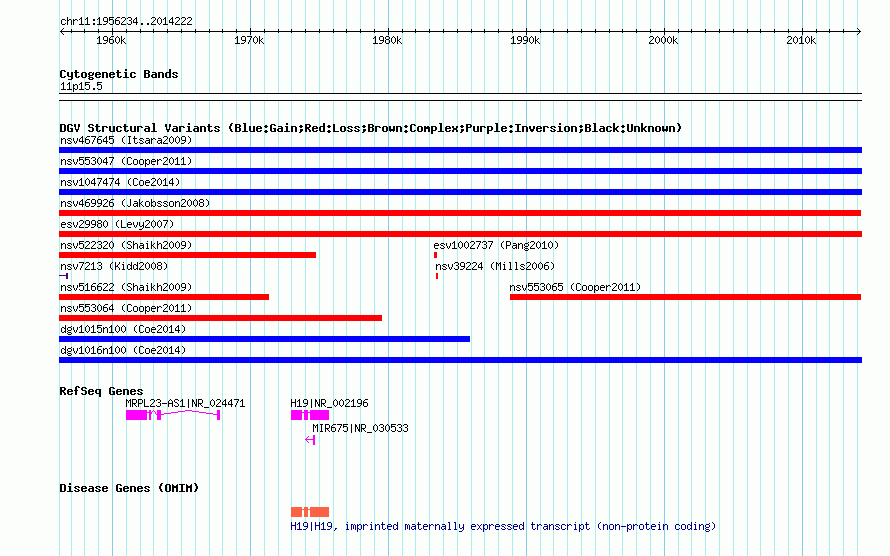Click the MIR675 gene arrow glyph
This screenshot has width=890, height=556.
tap(310, 440)
